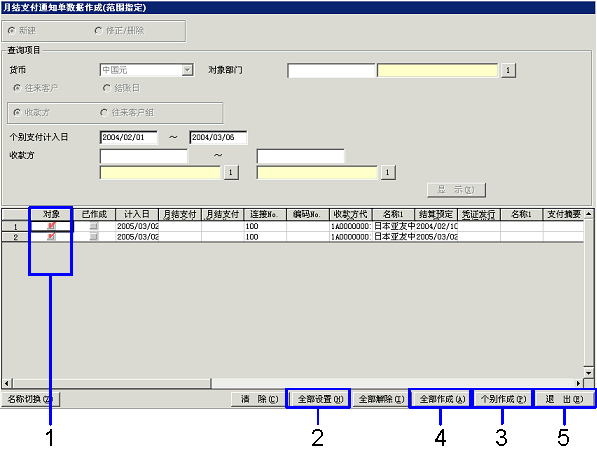Viewport: 597px width, 453px height.
Task: Click lookup button beside 对象部门 field
Action: tap(508, 70)
